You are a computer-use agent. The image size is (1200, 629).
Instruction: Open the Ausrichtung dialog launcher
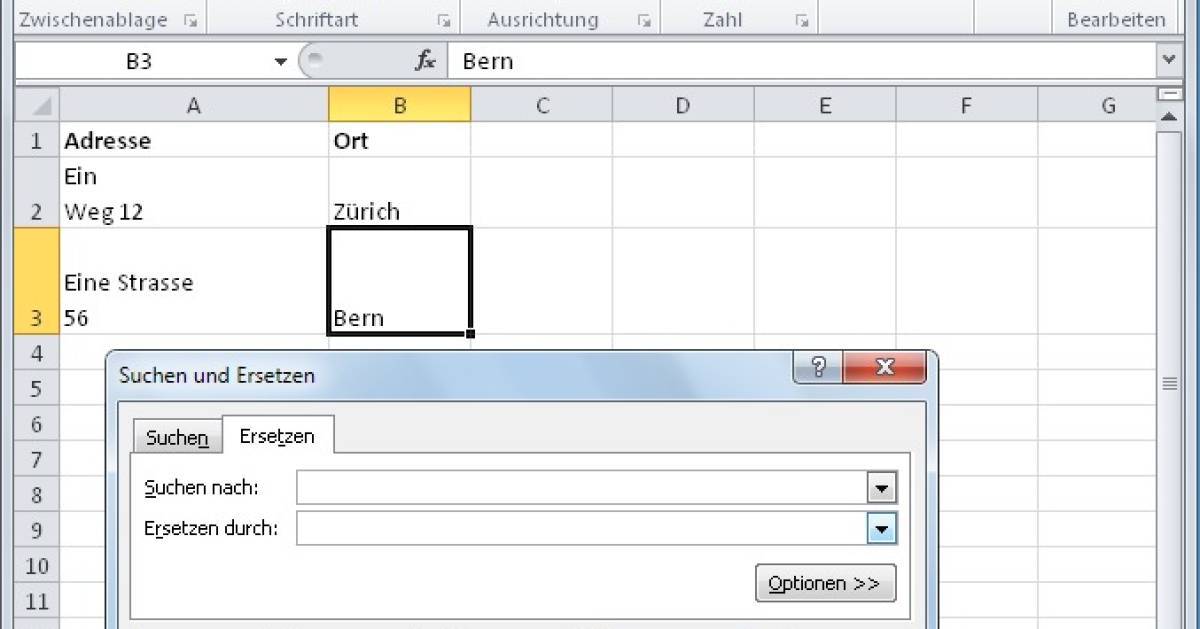point(645,20)
